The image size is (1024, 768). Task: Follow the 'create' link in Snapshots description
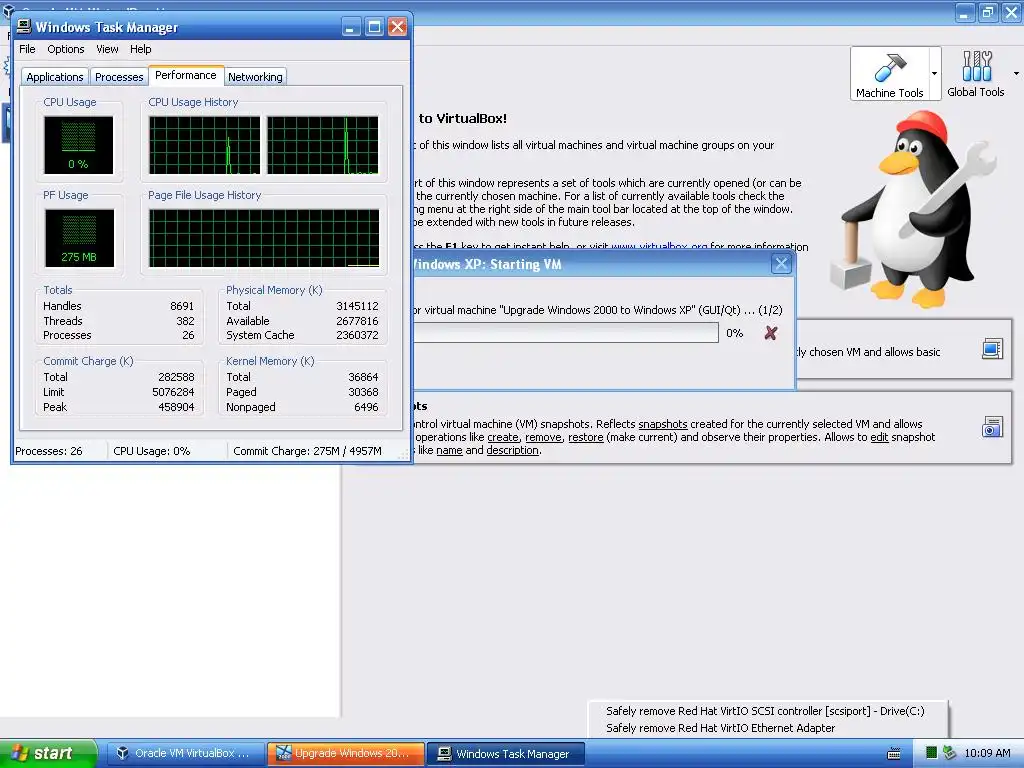click(503, 438)
